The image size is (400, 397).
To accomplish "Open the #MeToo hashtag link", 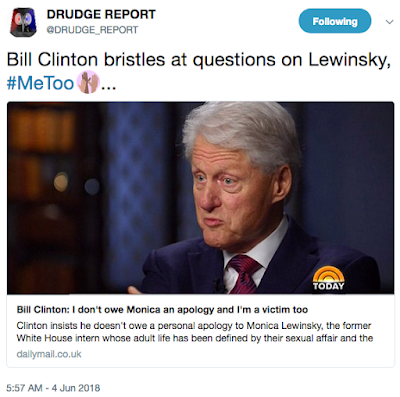I will coord(40,83).
